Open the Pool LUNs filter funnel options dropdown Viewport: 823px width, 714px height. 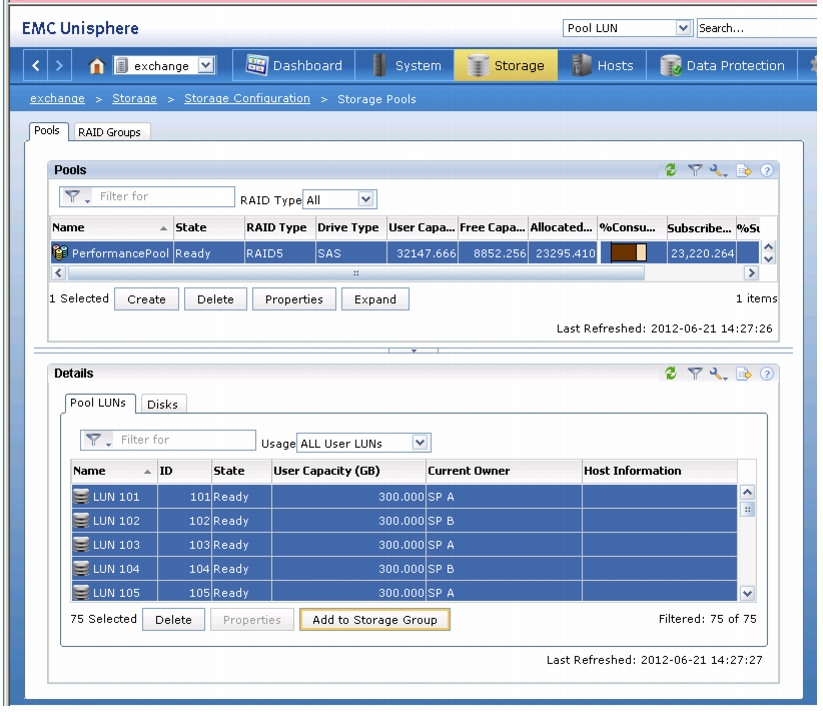[97, 440]
